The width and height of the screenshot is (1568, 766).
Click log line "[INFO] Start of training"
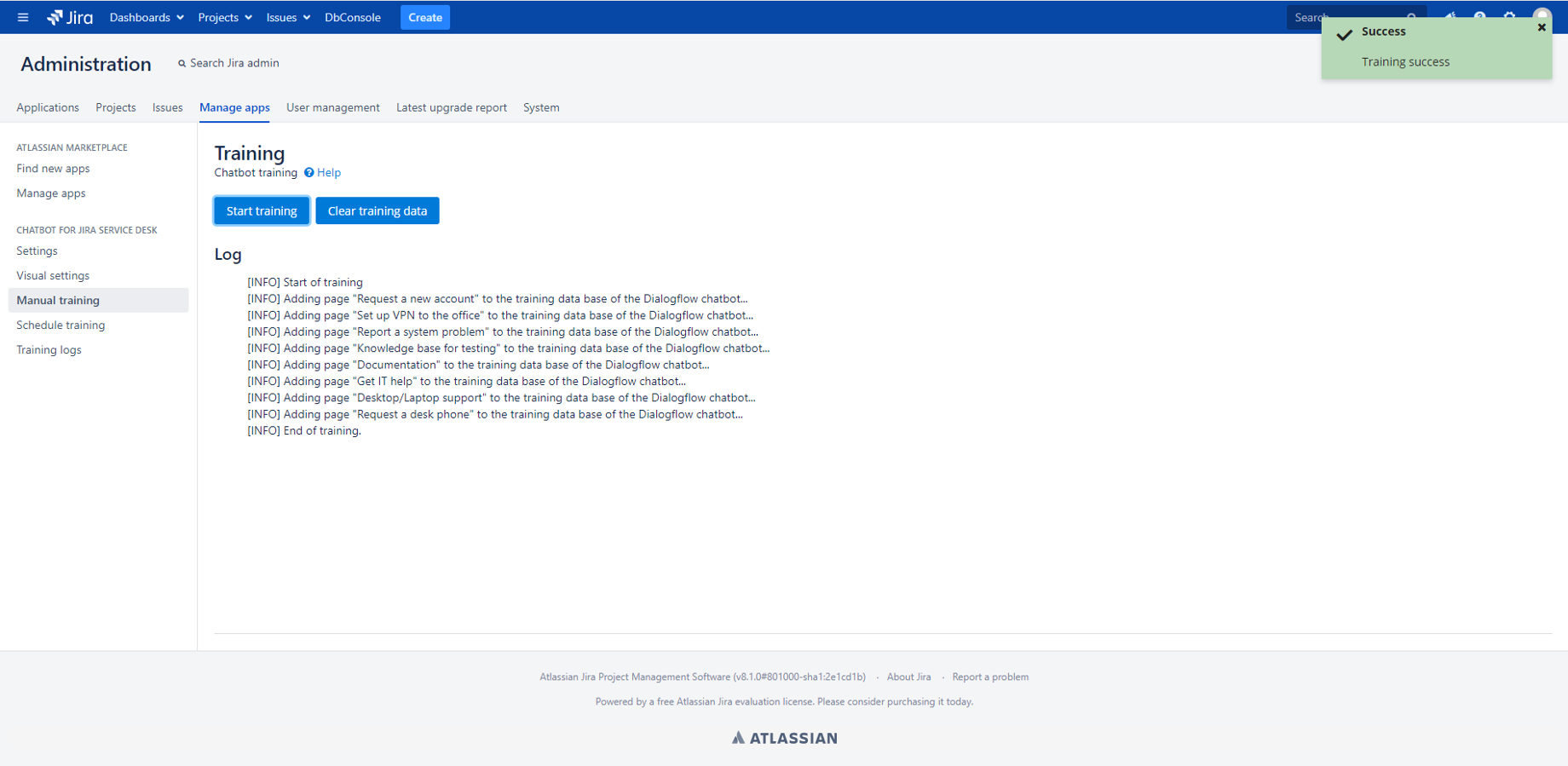(x=305, y=283)
